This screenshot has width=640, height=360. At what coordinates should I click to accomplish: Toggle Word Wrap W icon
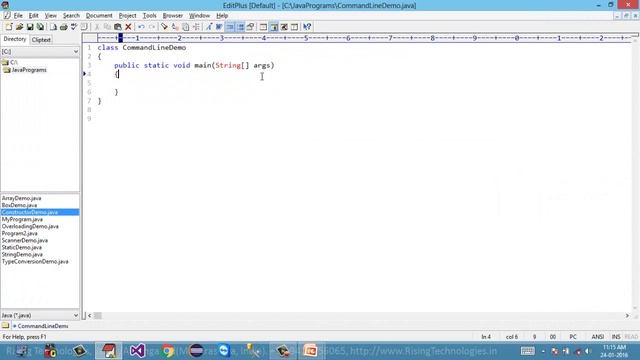pos(219,27)
